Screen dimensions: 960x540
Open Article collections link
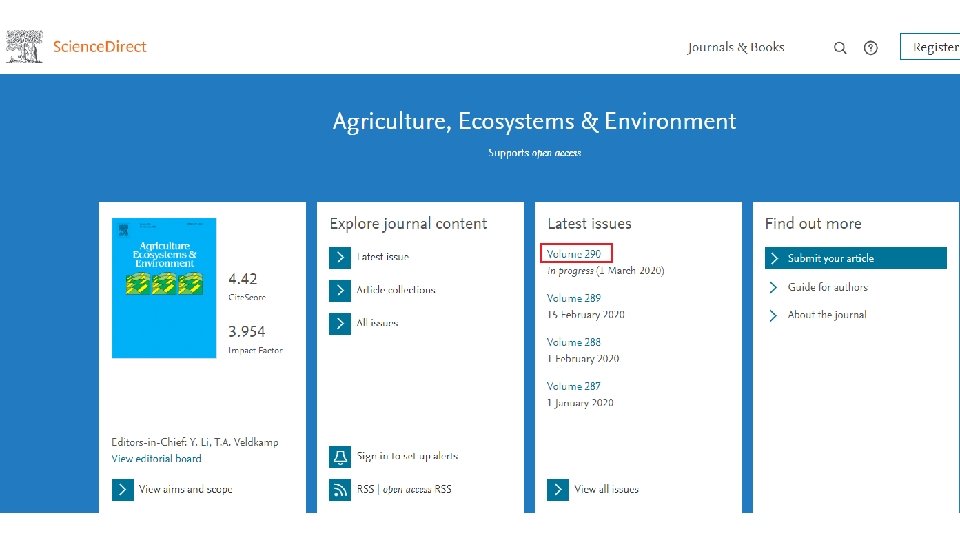tap(396, 290)
